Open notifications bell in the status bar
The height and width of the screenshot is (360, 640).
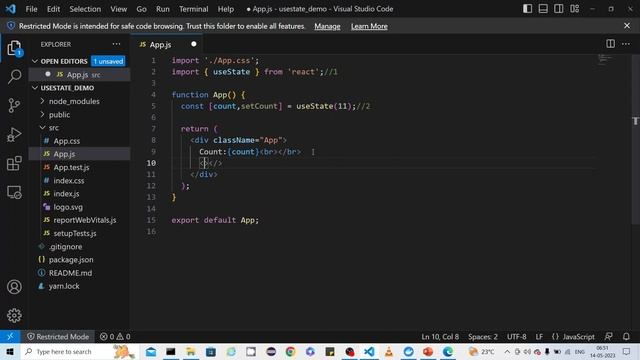tap(626, 337)
